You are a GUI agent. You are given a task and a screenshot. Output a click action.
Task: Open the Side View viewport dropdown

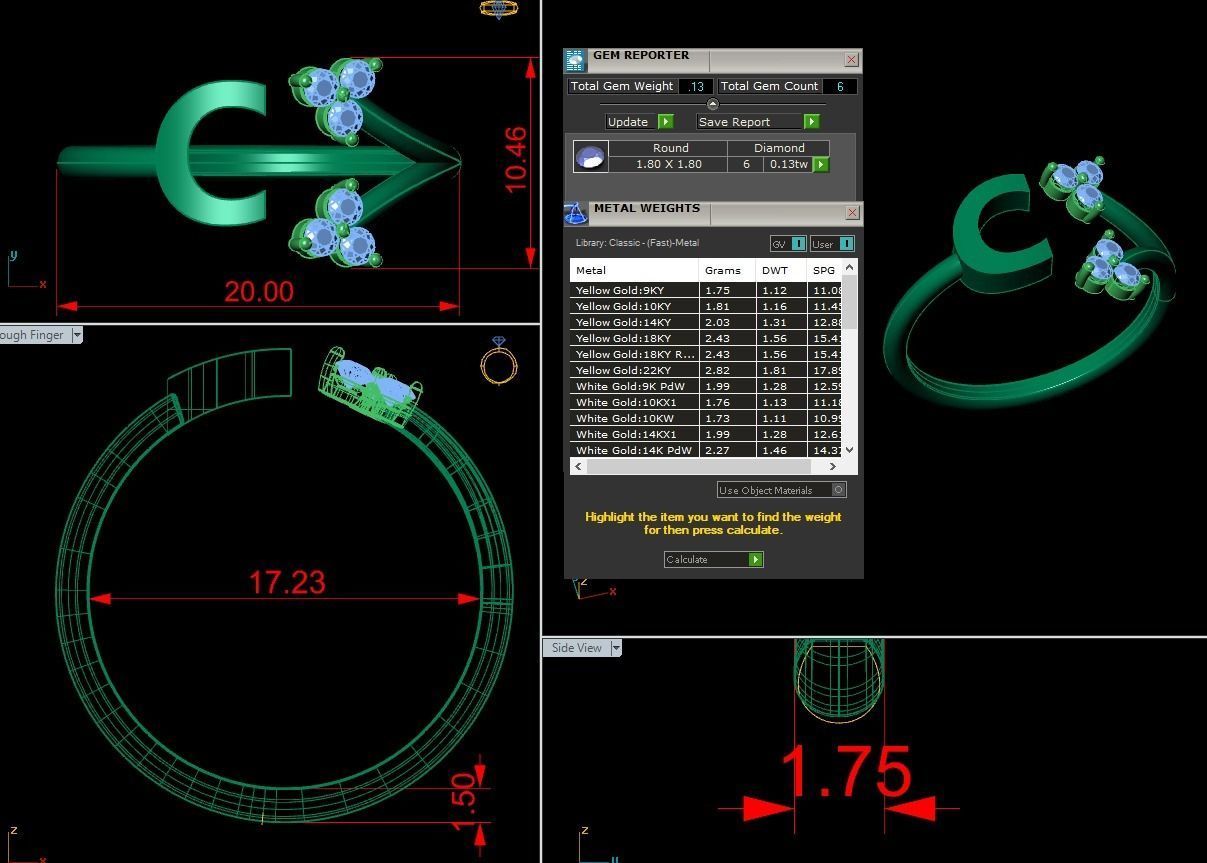[615, 648]
